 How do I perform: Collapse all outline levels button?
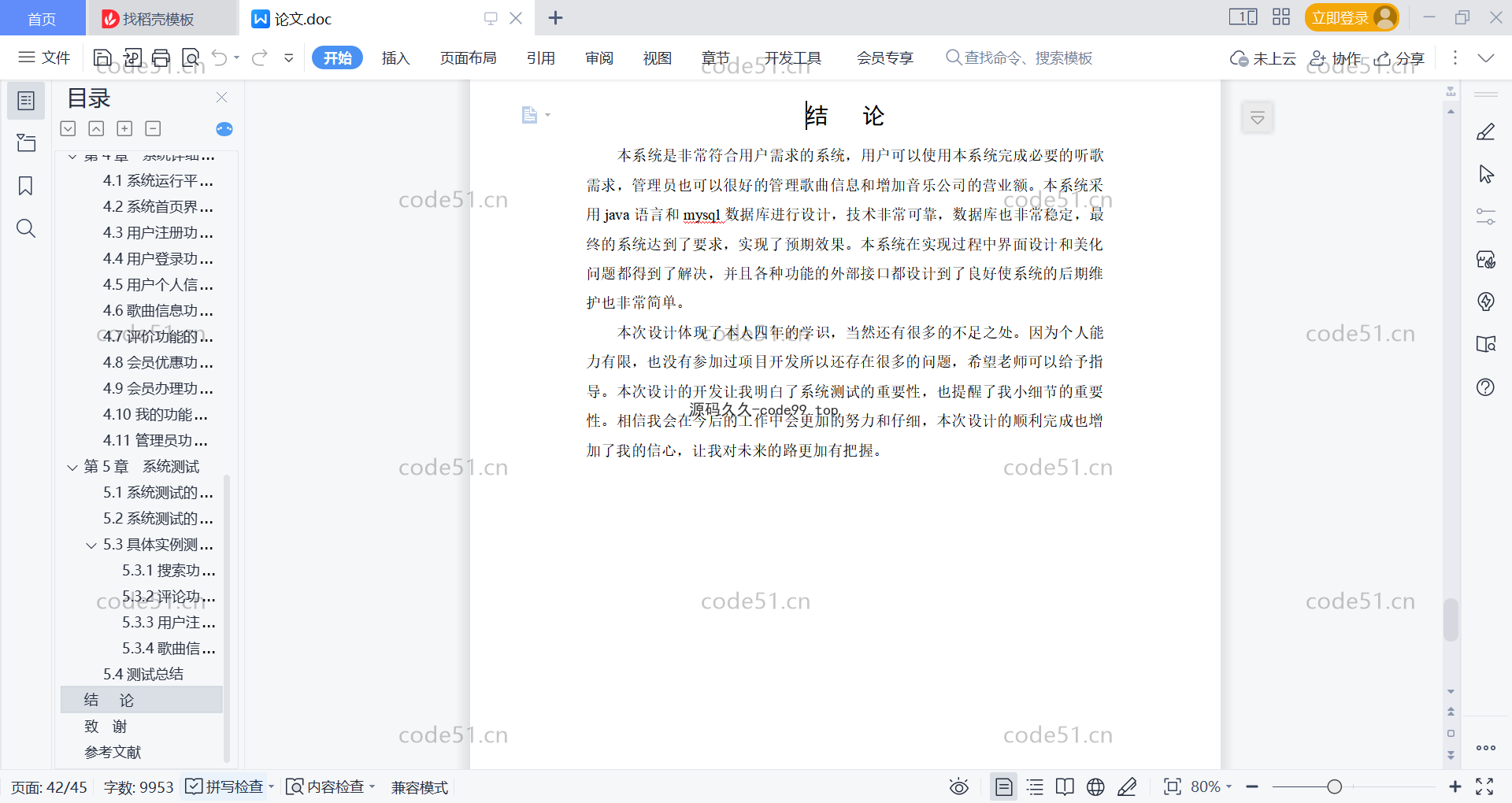tap(96, 128)
